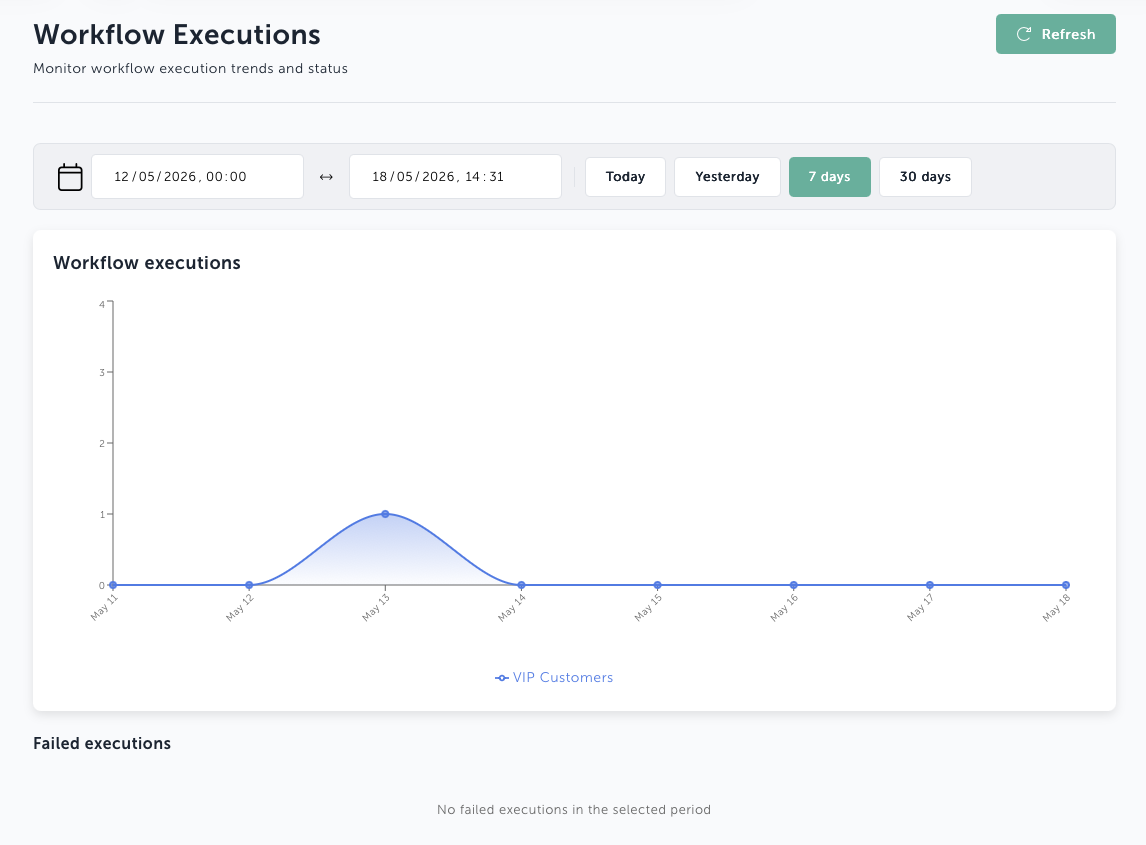1146x845 pixels.
Task: Select the 30 days range
Action: 925,177
